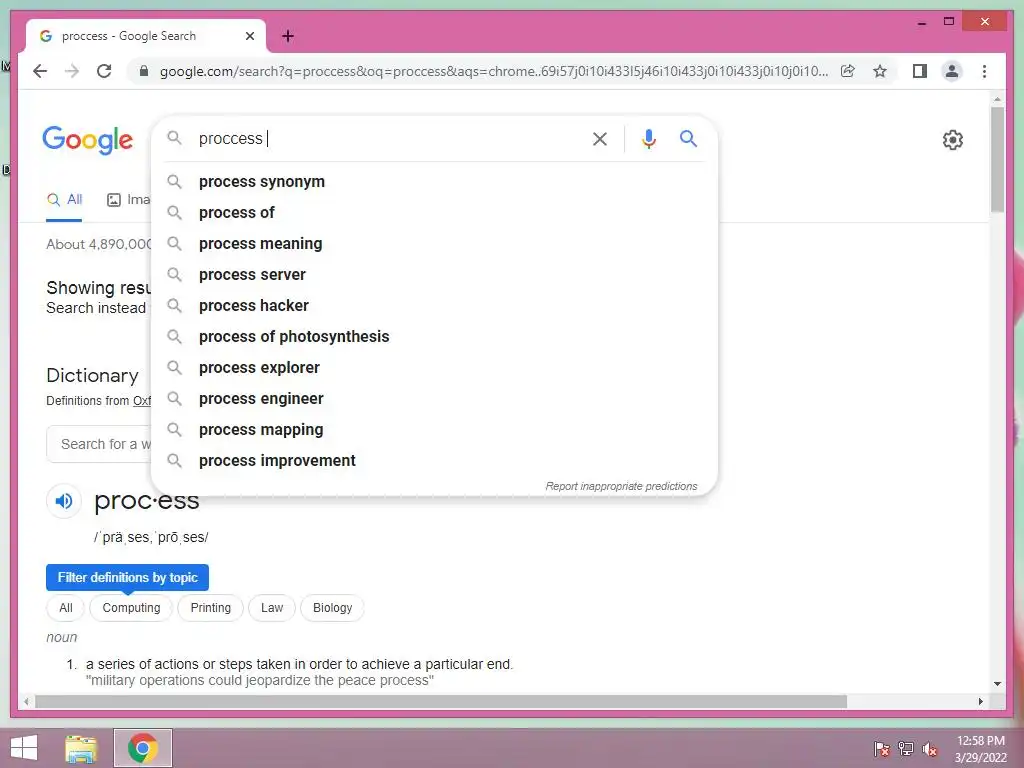Reload the Google search page

click(104, 71)
